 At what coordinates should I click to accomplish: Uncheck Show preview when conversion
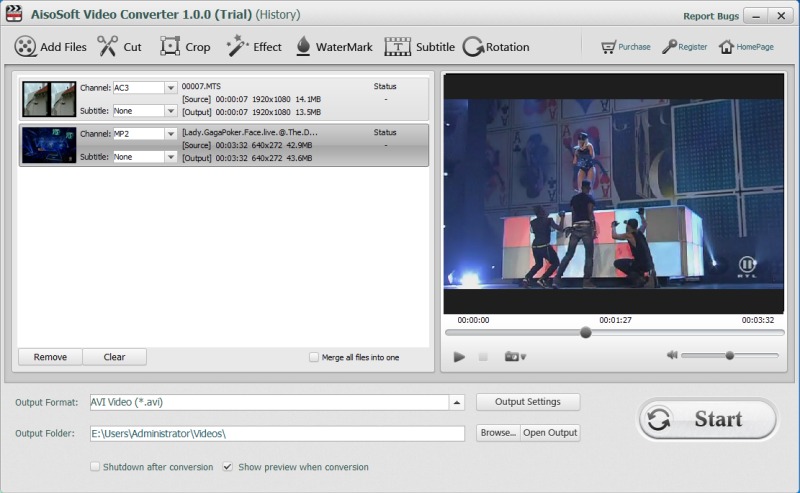228,467
